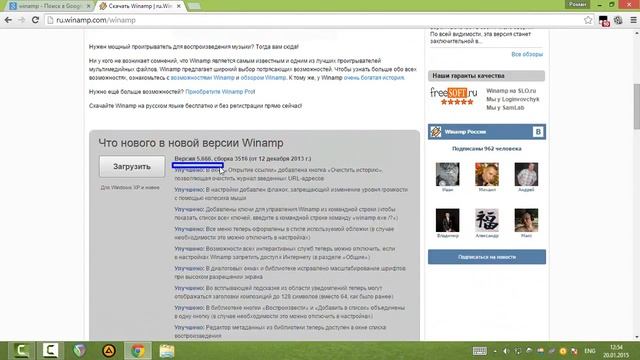Image resolution: width=640 pixels, height=360 pixels.
Task: Click the Все обзоры link
Action: (x=527, y=54)
